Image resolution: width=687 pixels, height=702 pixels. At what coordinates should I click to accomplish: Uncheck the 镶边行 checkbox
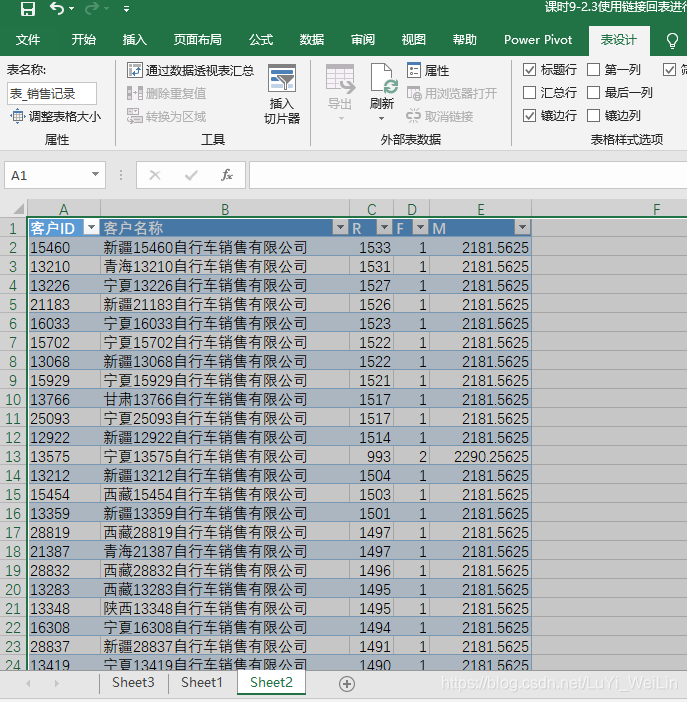tap(529, 116)
